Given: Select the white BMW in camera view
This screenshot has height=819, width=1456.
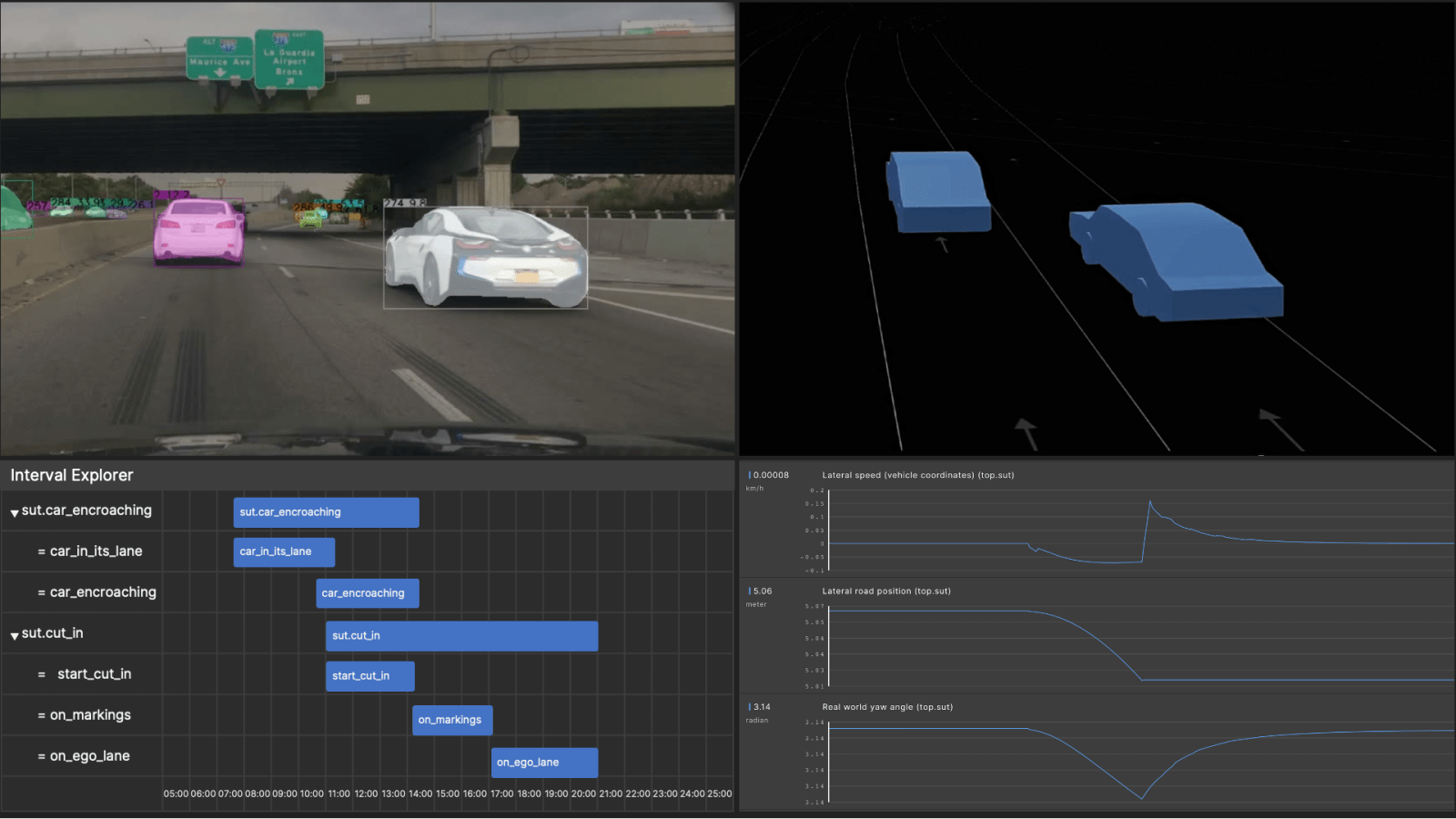Looking at the screenshot, I should pyautogui.click(x=485, y=258).
